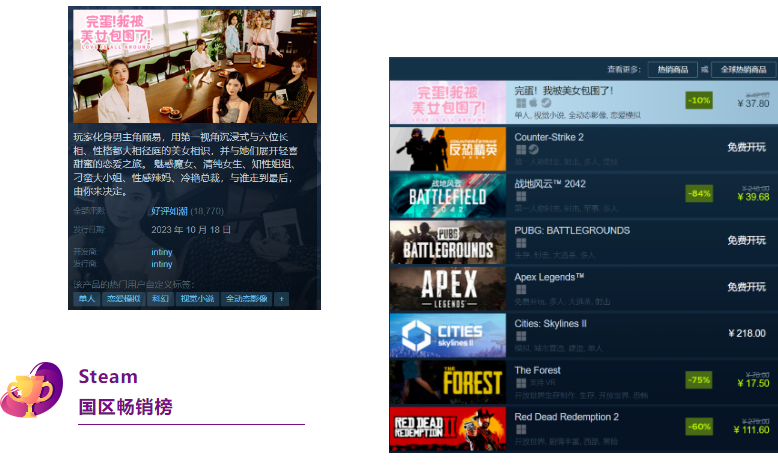Open developer intiny link
This screenshot has width=778, height=469.
click(162, 252)
